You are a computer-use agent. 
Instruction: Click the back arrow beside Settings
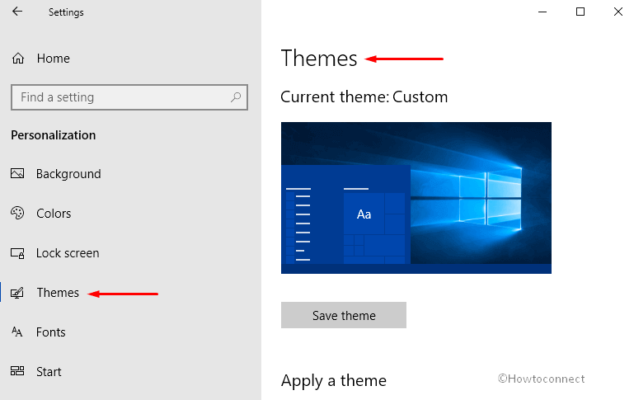click(x=17, y=11)
